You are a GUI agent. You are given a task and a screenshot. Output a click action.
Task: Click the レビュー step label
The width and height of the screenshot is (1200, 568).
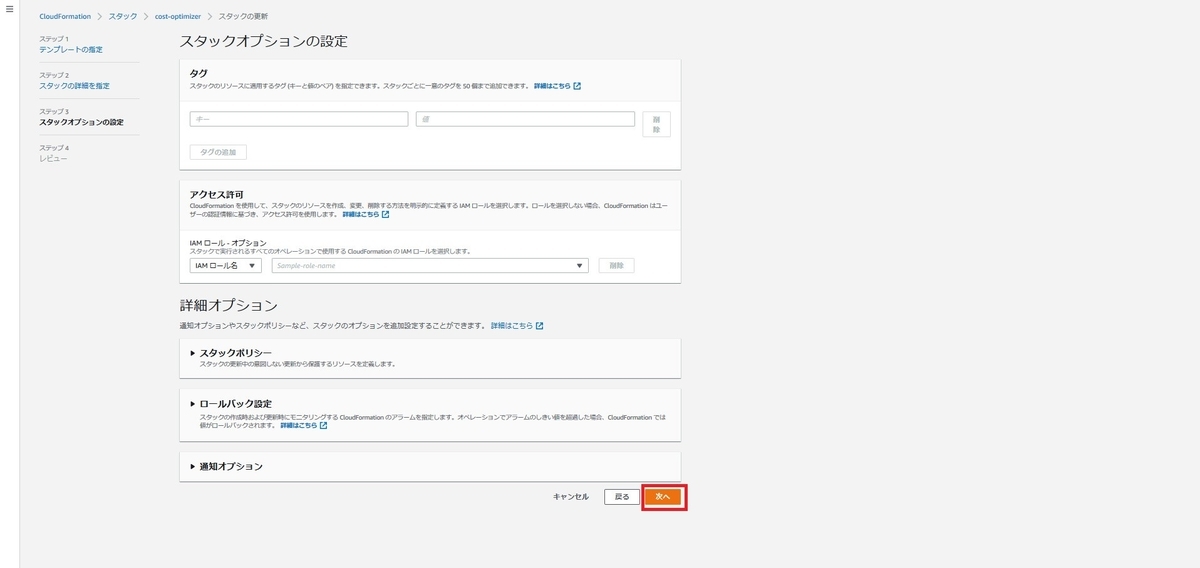pyautogui.click(x=53, y=158)
